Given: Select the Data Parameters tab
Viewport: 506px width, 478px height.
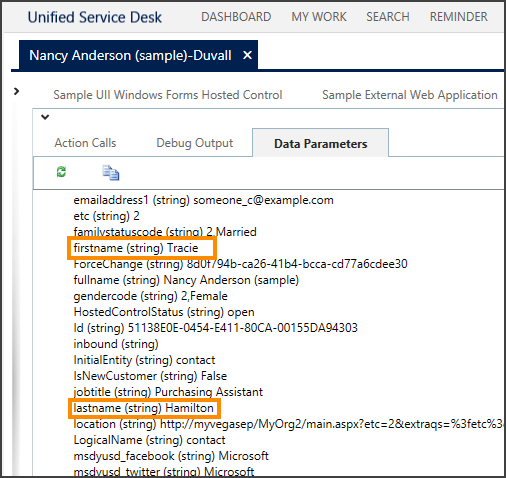Looking at the screenshot, I should pos(320,143).
